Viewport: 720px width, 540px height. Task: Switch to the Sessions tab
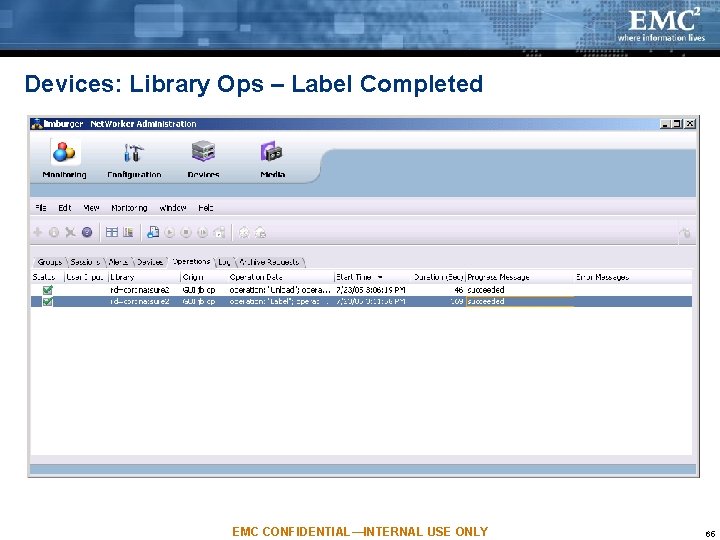(85, 262)
